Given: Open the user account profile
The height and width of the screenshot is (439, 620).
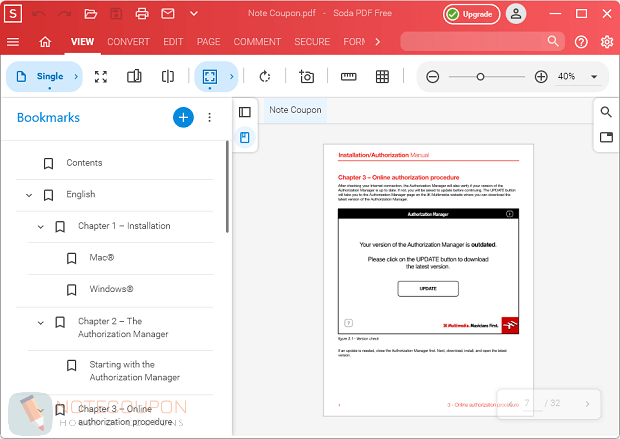Looking at the screenshot, I should tap(516, 14).
